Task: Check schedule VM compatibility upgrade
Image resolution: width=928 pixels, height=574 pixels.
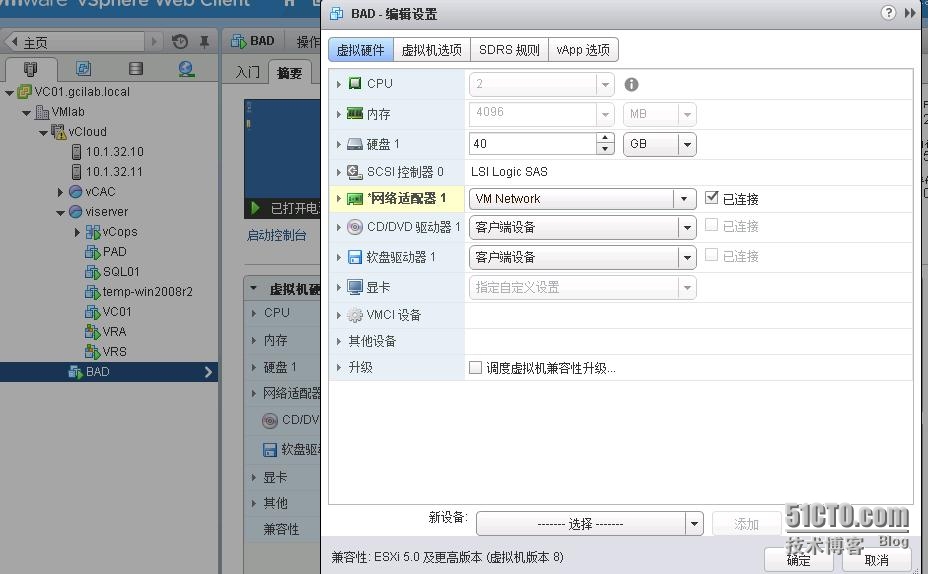Action: tap(475, 367)
